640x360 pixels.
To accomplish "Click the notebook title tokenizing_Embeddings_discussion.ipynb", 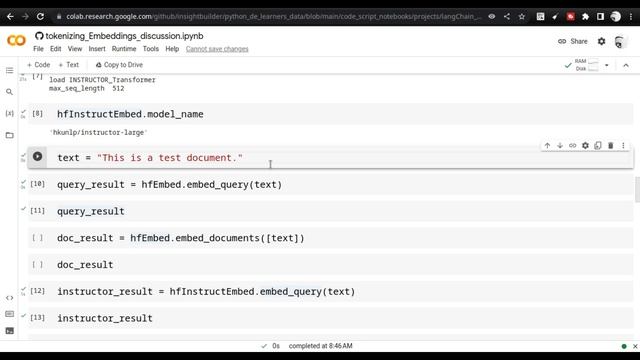I will 124,36.
